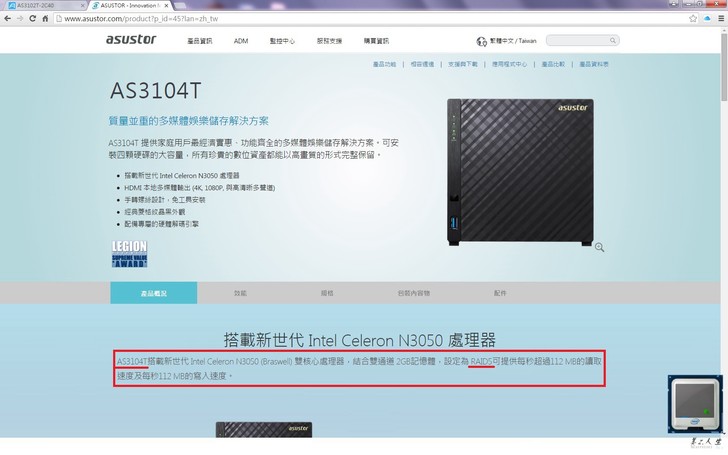Select the 包裝內容物 tab
728x455 pixels.
click(413, 293)
